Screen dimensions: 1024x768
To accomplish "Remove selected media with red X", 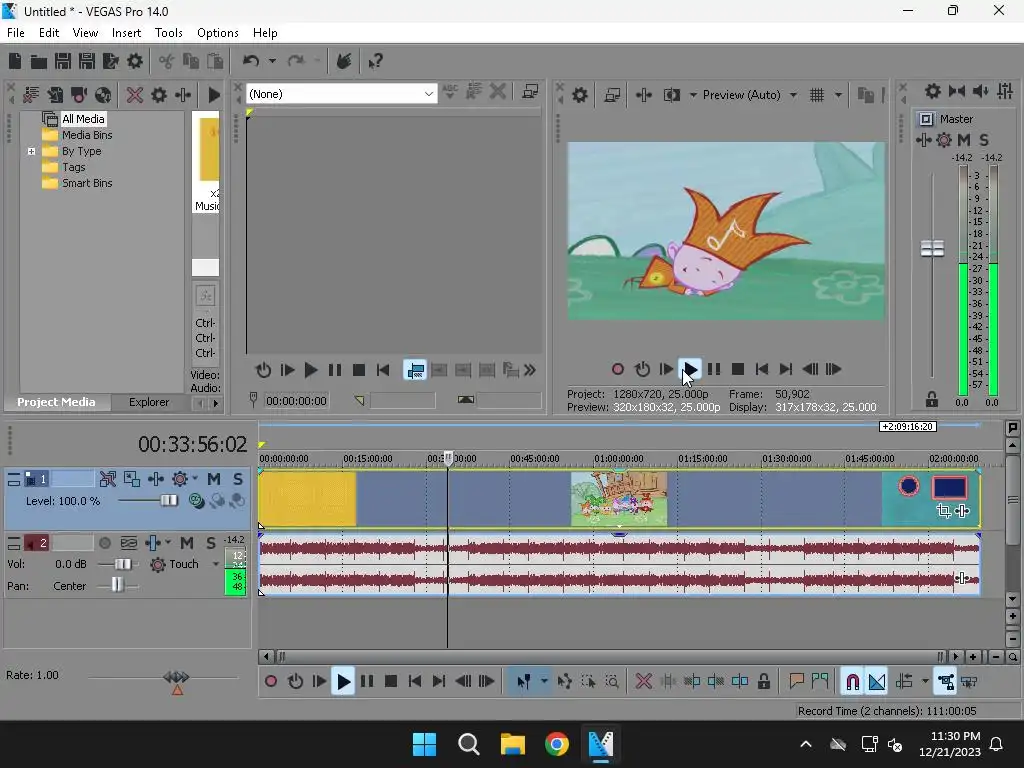I will [x=135, y=95].
